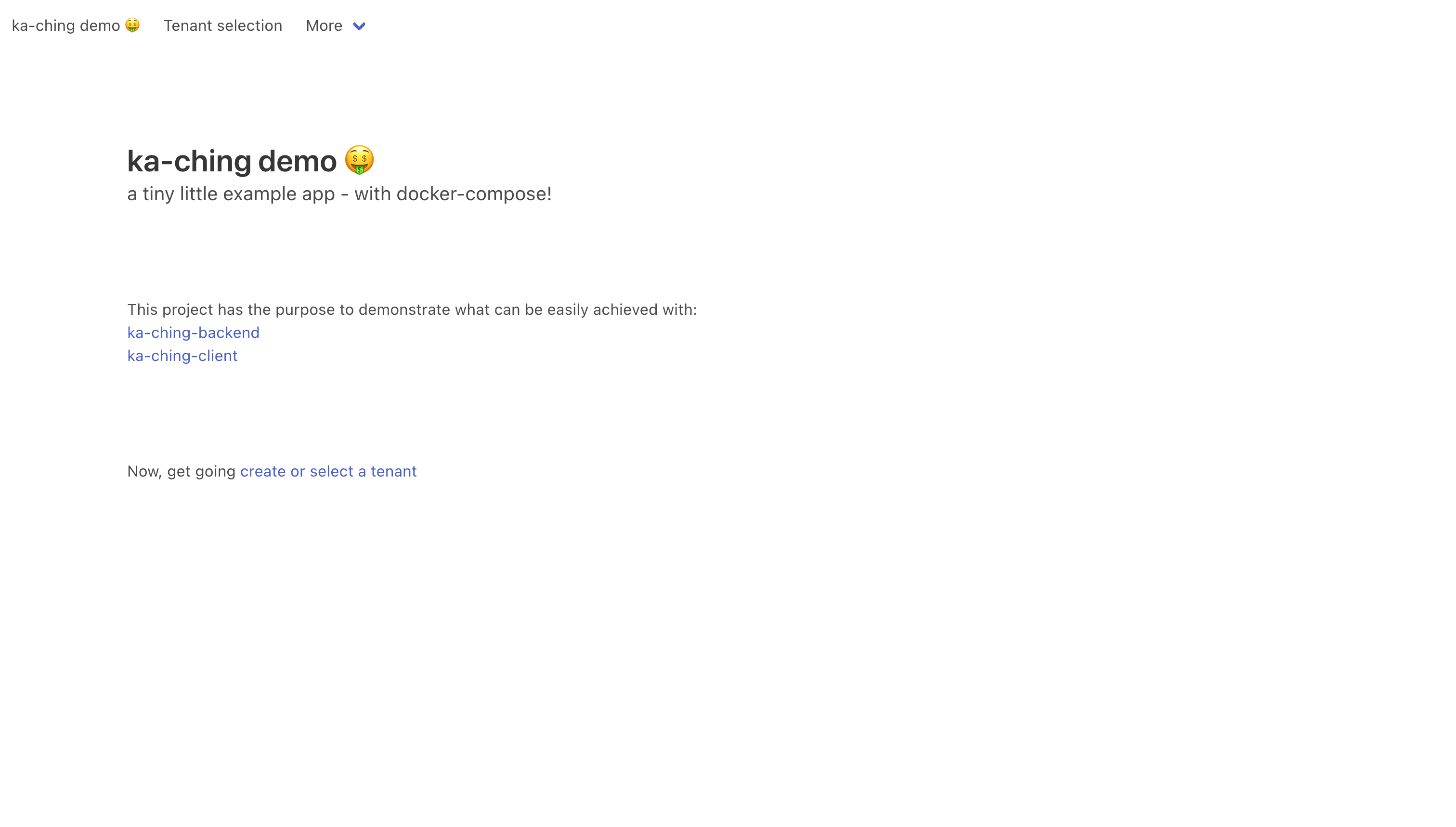The height and width of the screenshot is (827, 1456).
Task: Go to the ka-ching demo navbar brand link
Action: coord(76,26)
